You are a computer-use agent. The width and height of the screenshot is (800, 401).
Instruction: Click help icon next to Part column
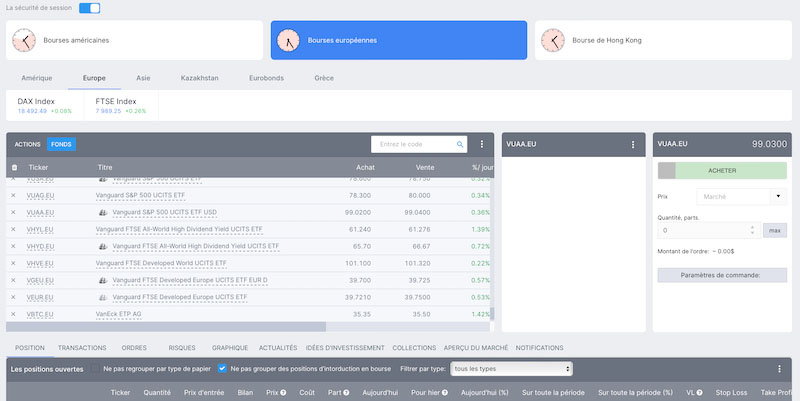(346, 392)
